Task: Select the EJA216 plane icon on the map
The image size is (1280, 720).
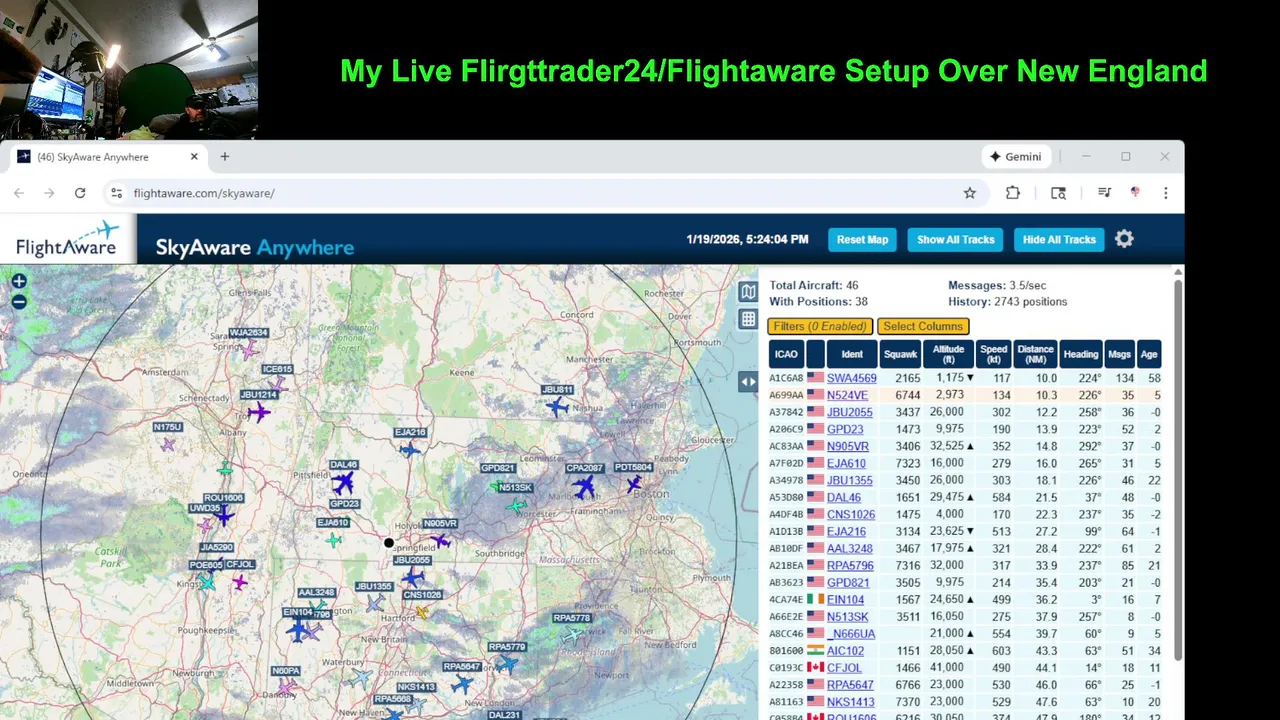Action: tap(409, 449)
